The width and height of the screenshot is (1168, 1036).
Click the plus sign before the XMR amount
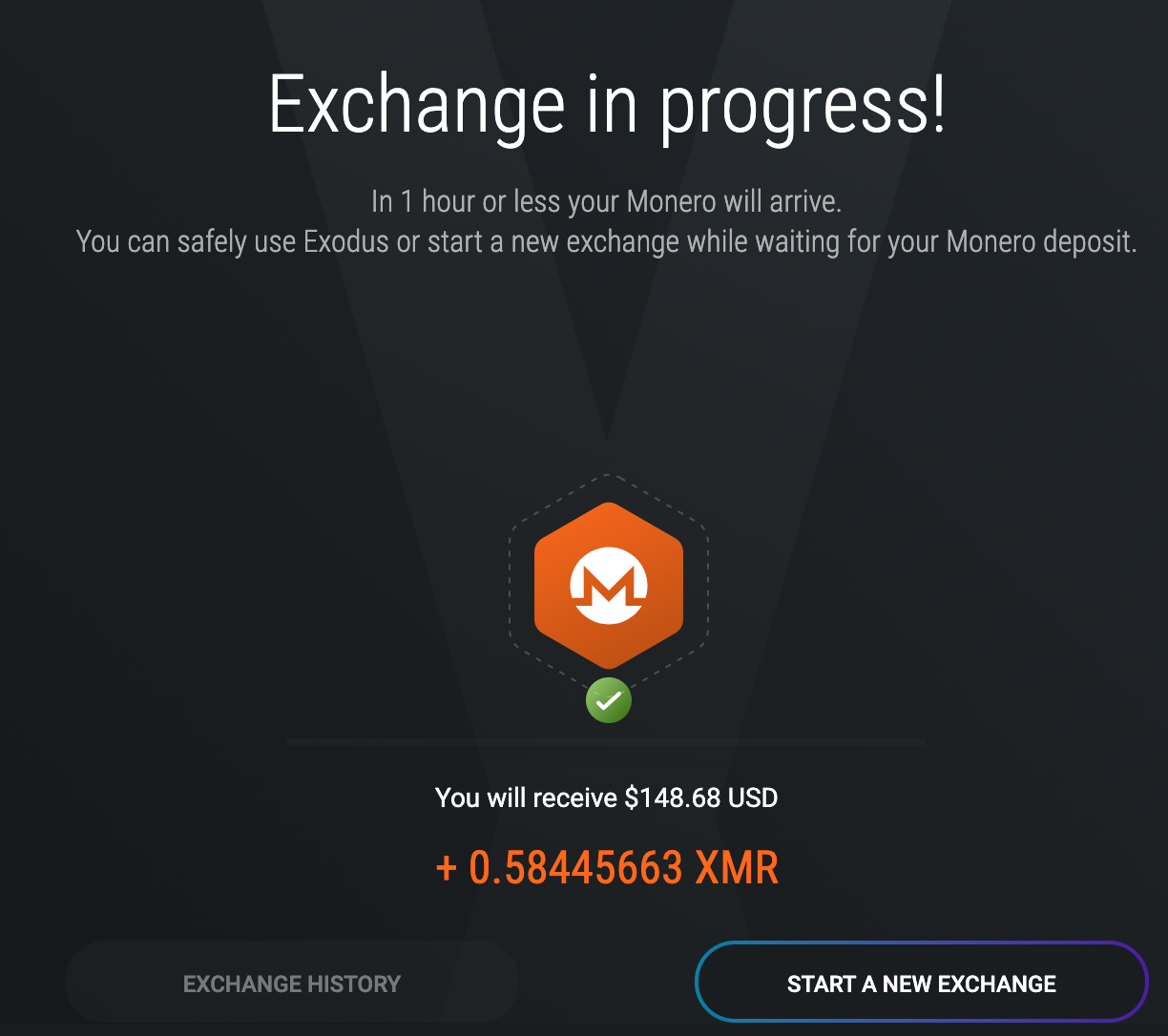click(446, 869)
